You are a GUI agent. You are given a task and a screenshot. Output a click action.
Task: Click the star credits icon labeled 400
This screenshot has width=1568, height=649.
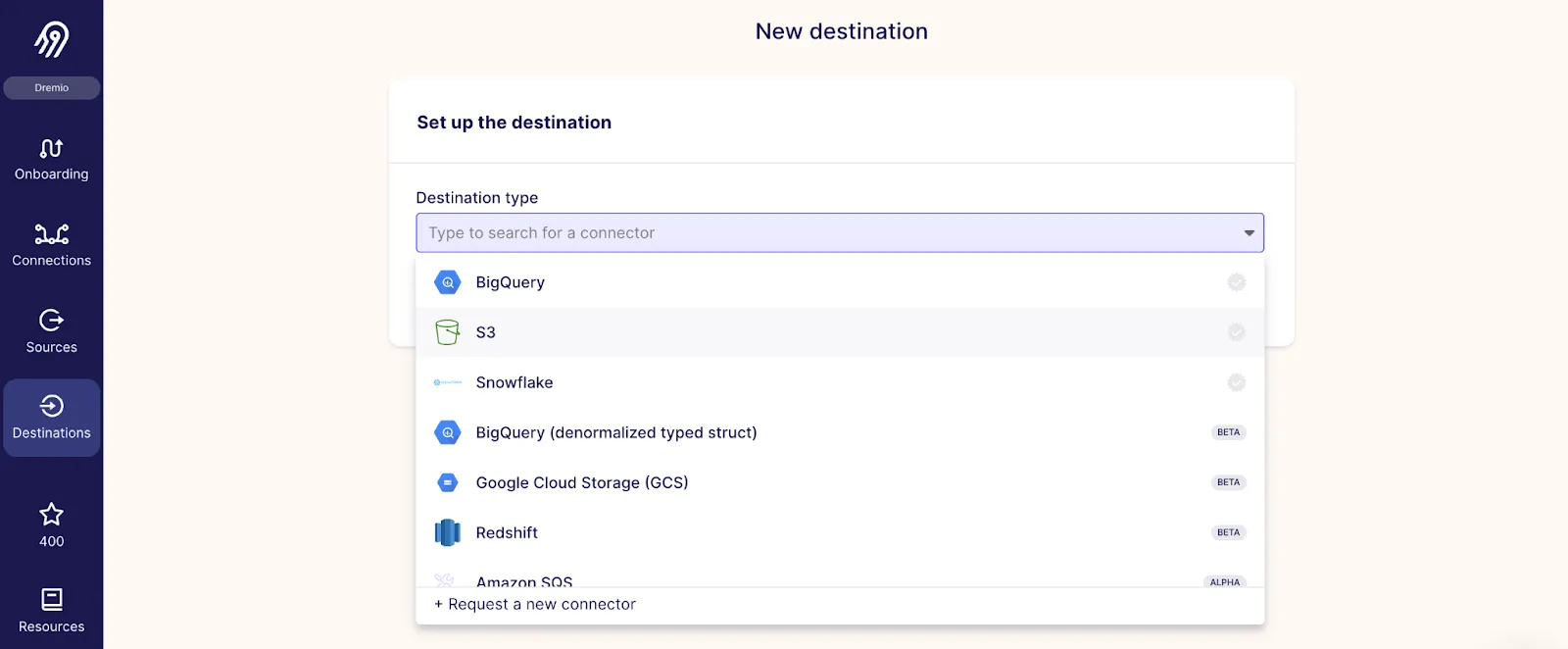[x=51, y=515]
